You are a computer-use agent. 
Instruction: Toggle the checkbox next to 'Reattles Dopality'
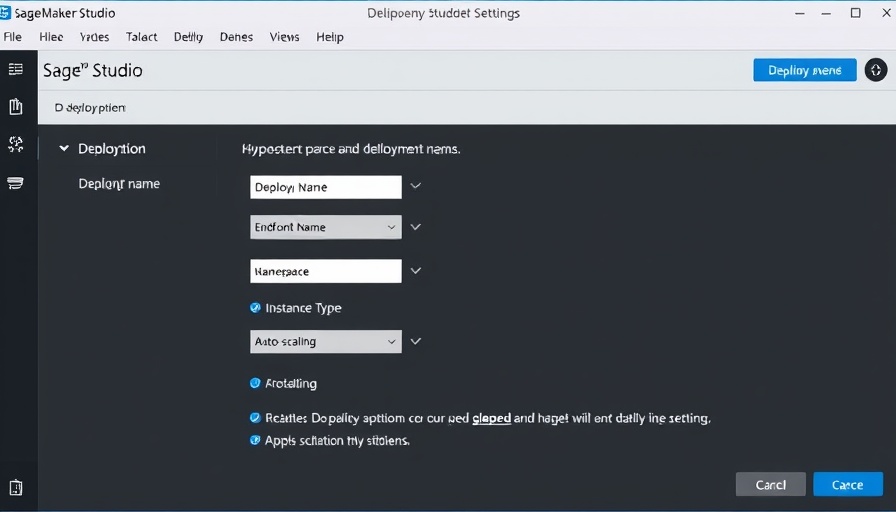pyautogui.click(x=255, y=418)
